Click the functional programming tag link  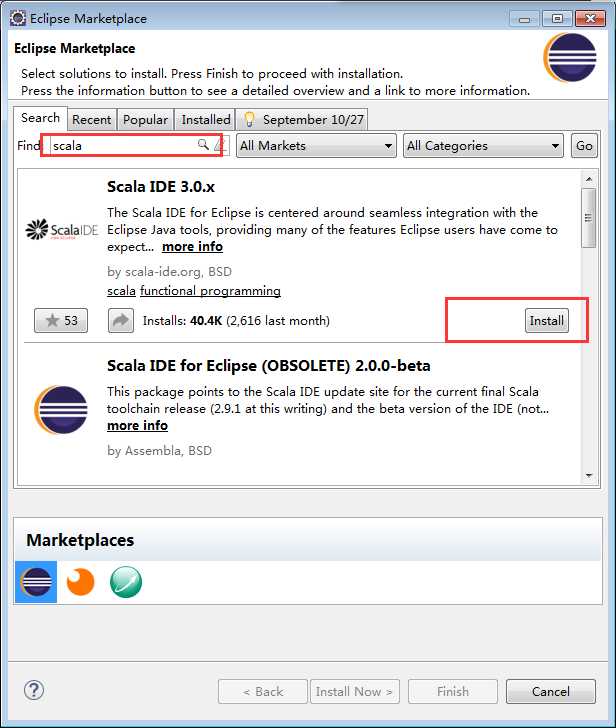point(210,291)
